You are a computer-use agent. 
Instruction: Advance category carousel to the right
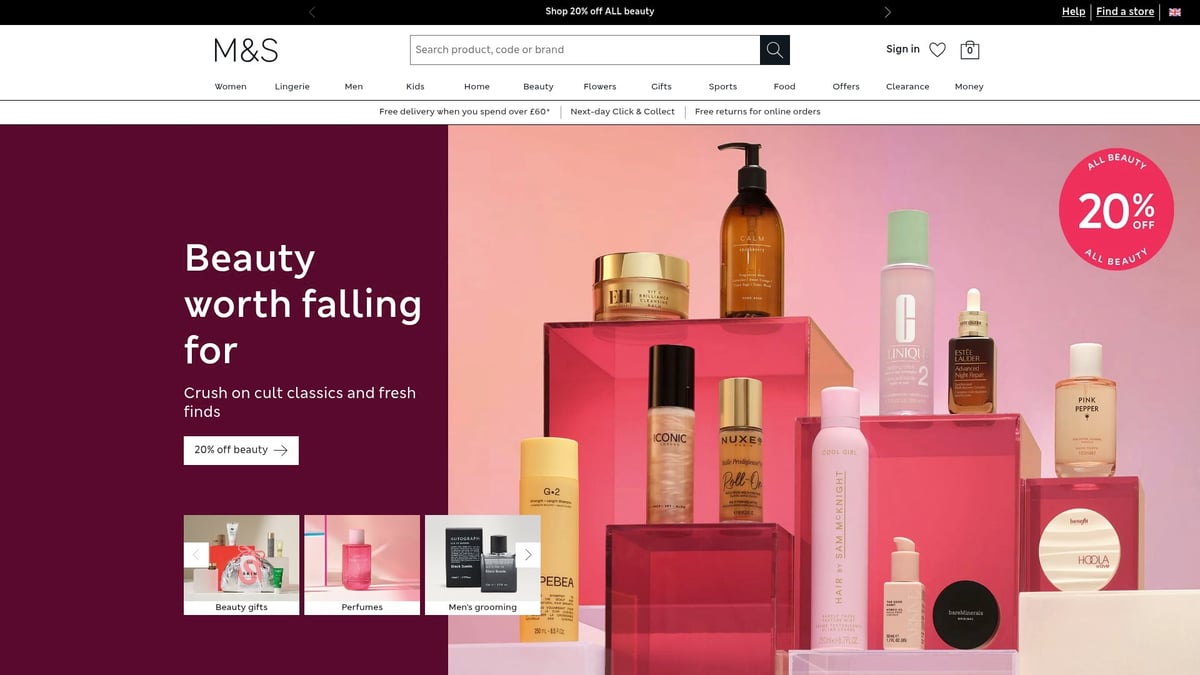(x=528, y=554)
